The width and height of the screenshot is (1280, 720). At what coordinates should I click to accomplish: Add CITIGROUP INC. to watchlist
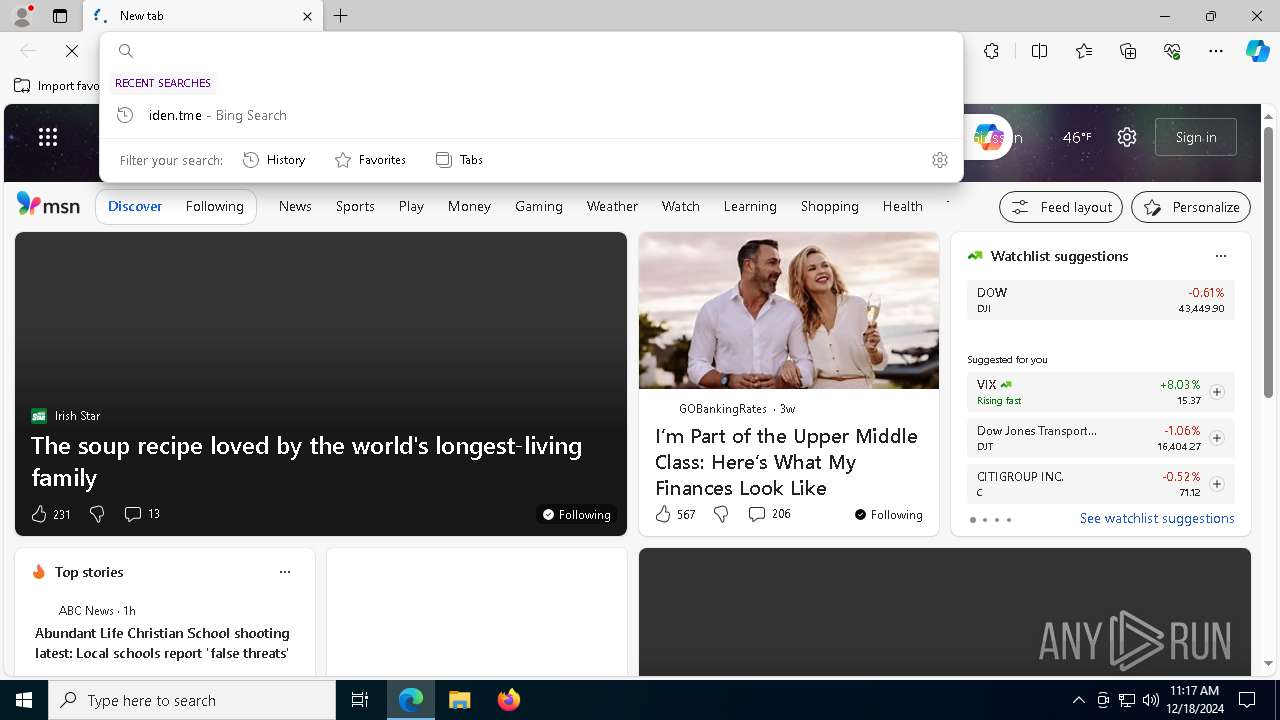[1216, 484]
